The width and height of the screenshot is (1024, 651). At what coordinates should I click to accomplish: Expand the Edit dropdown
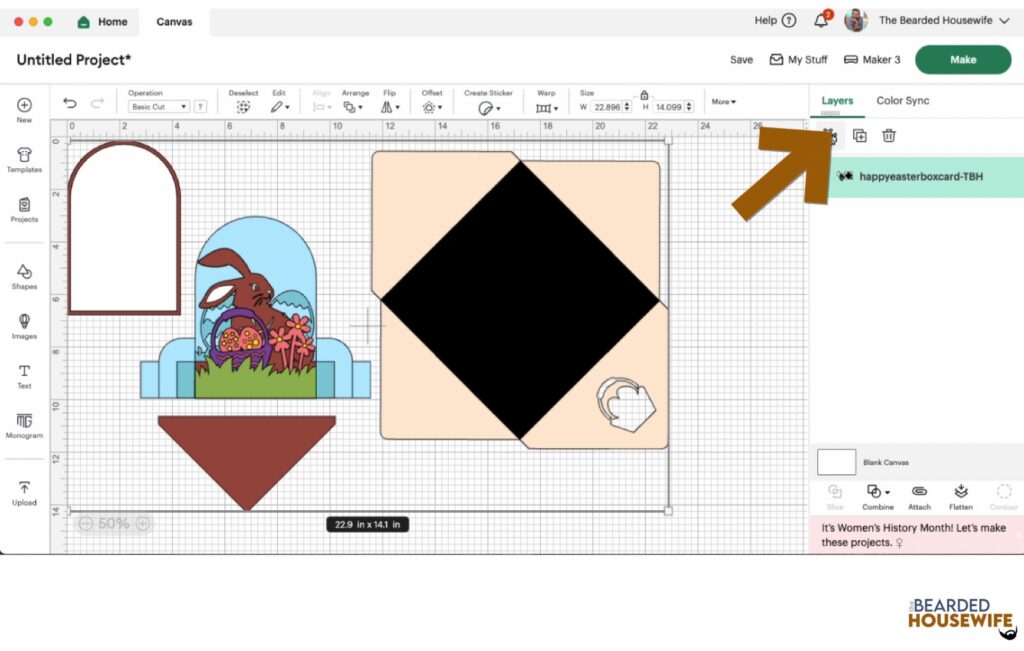coord(280,107)
